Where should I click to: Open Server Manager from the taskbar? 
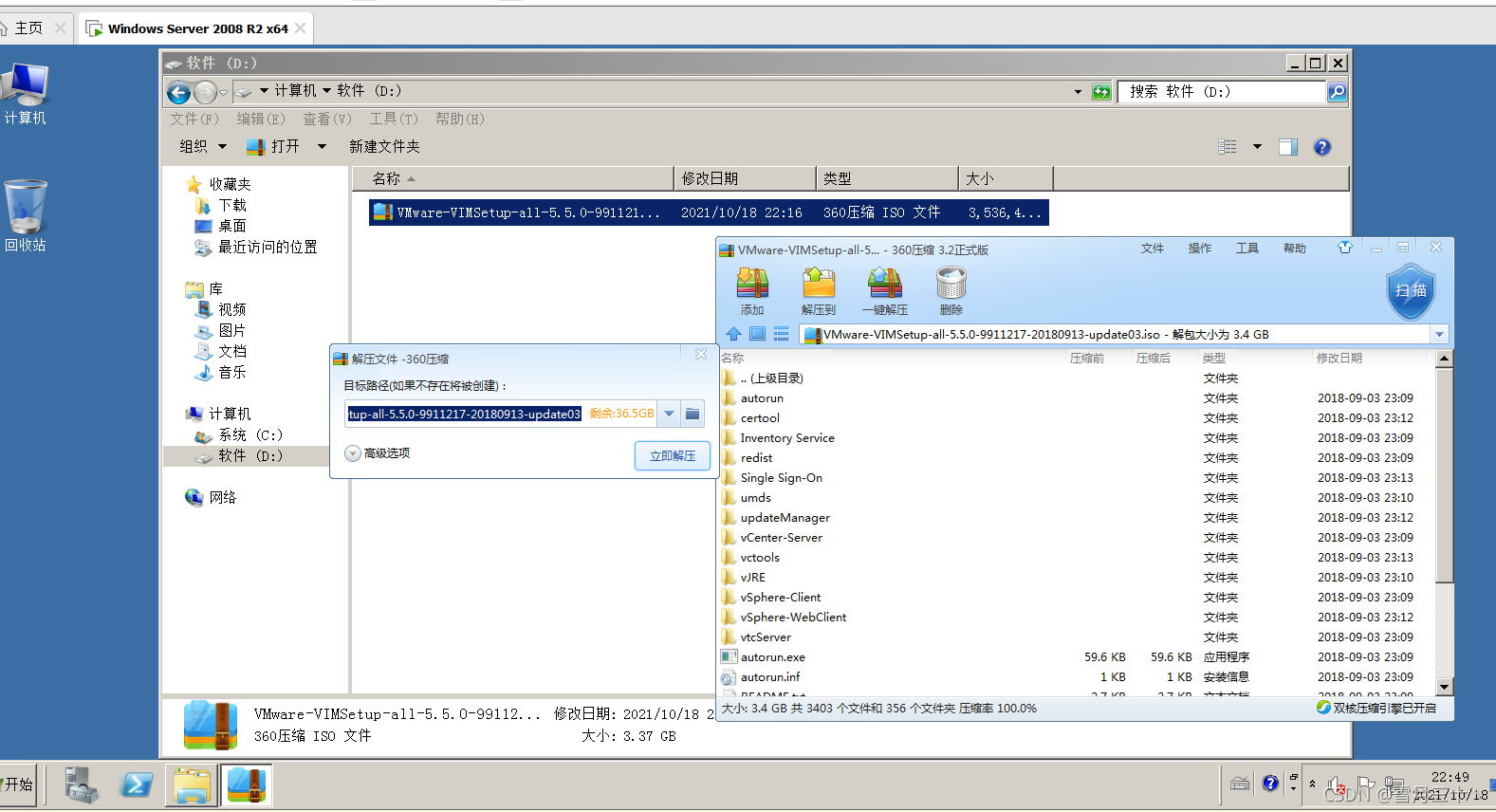click(x=82, y=784)
